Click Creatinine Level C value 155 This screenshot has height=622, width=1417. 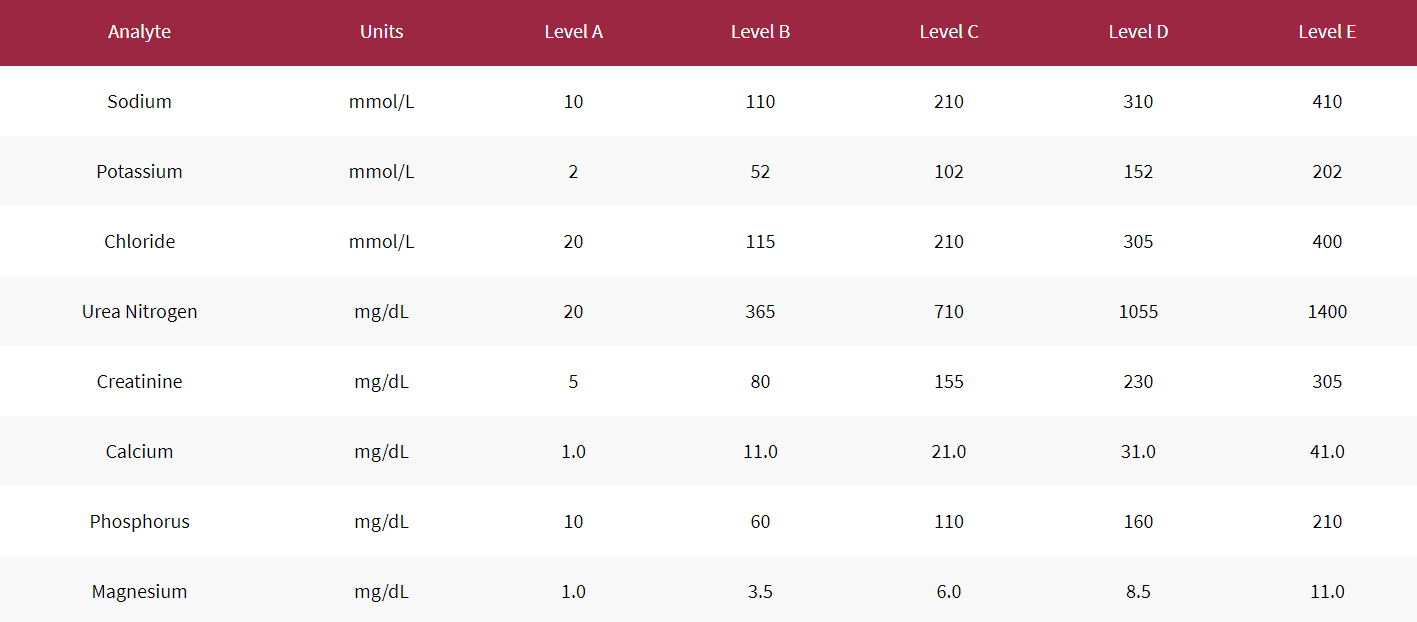[x=949, y=382]
